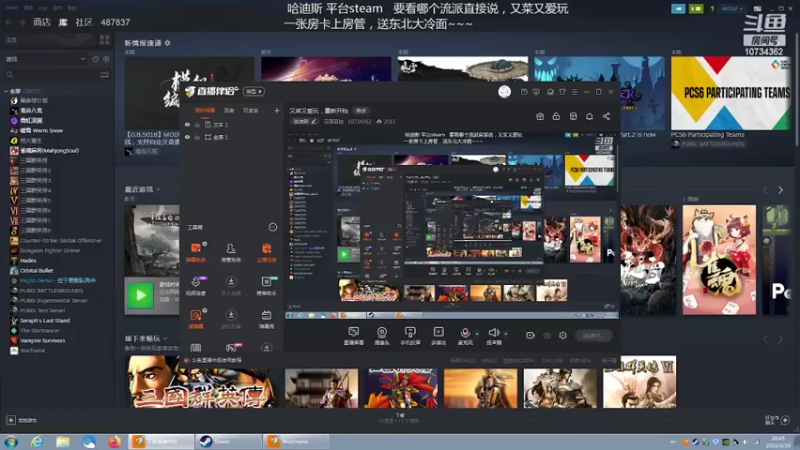
Task: Go forward in Steam navigation
Action: 22,22
